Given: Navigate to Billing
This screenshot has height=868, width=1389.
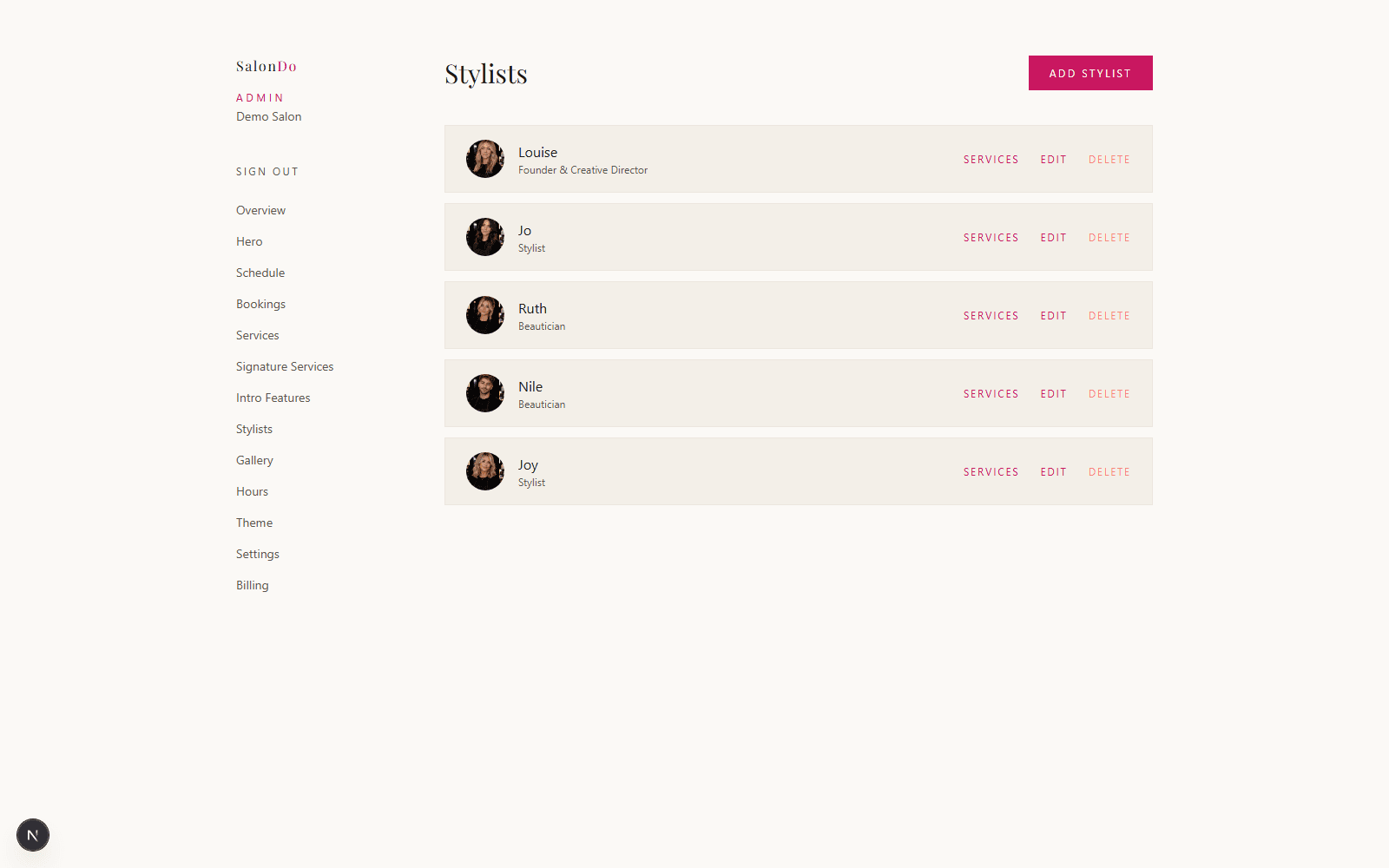Looking at the screenshot, I should click(253, 585).
